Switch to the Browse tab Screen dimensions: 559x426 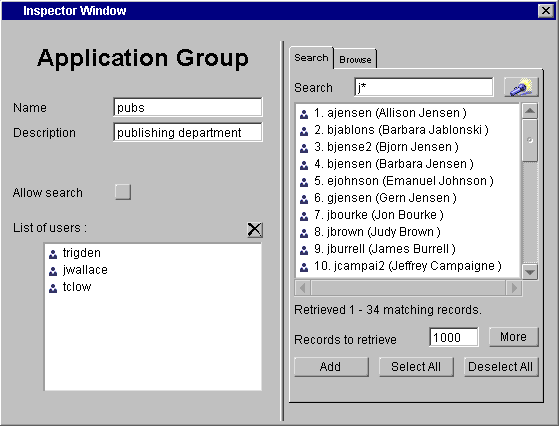pyautogui.click(x=355, y=59)
